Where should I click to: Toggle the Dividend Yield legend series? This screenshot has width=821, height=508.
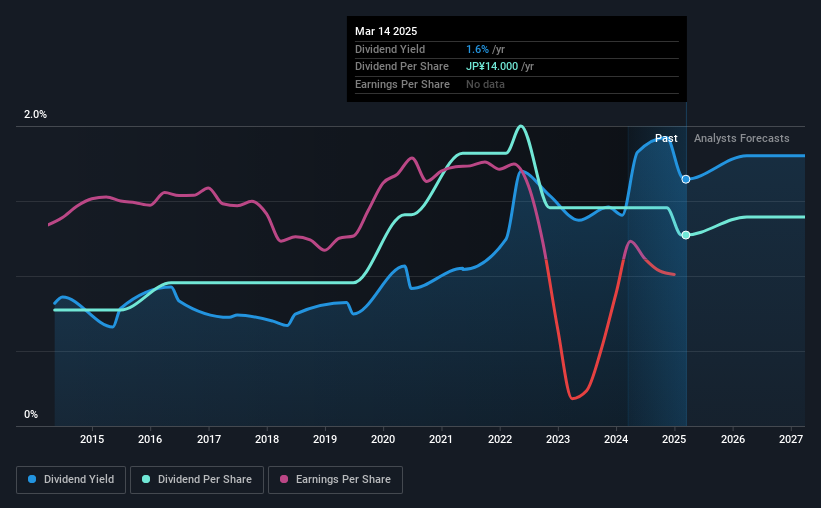coord(71,480)
